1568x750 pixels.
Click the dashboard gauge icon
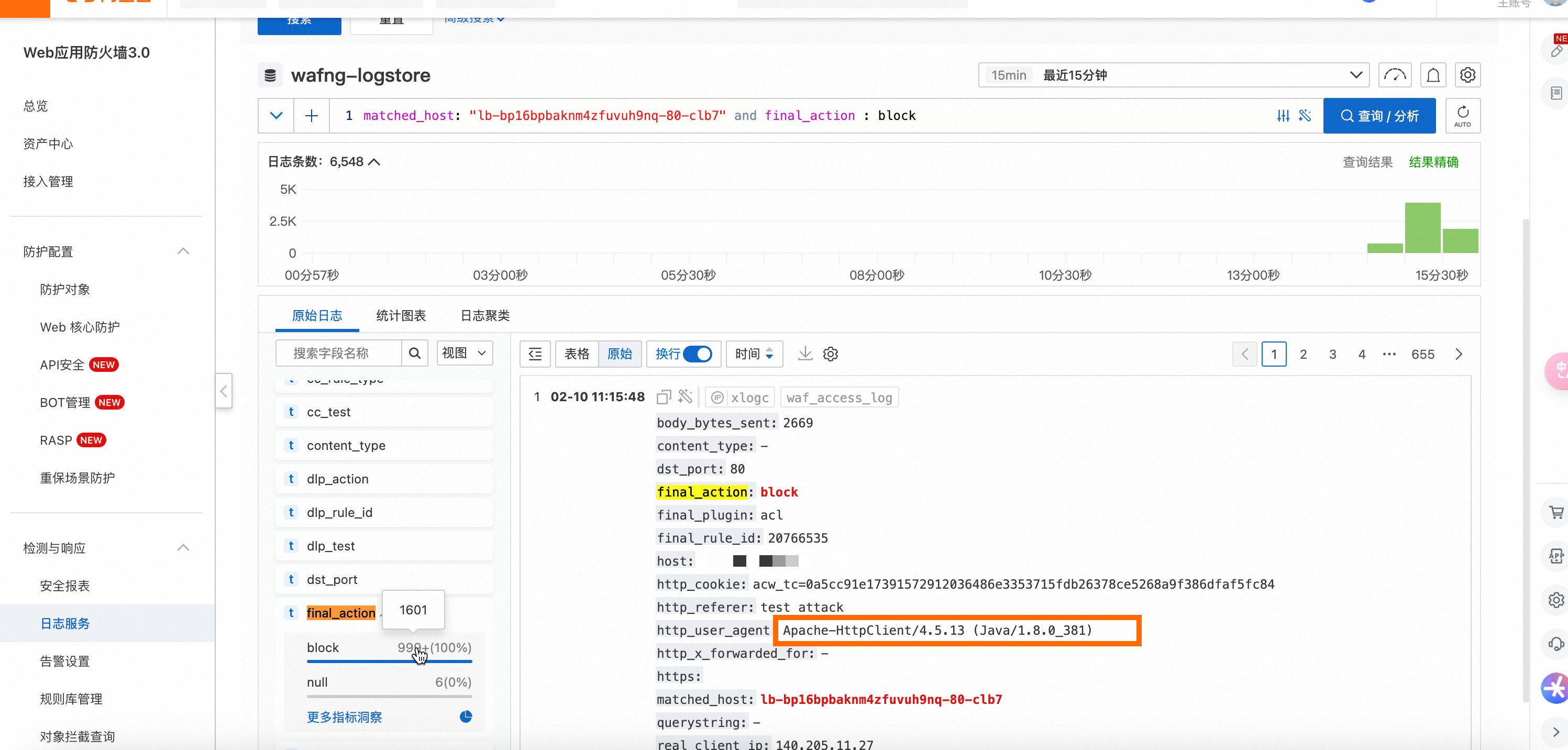(x=1395, y=75)
